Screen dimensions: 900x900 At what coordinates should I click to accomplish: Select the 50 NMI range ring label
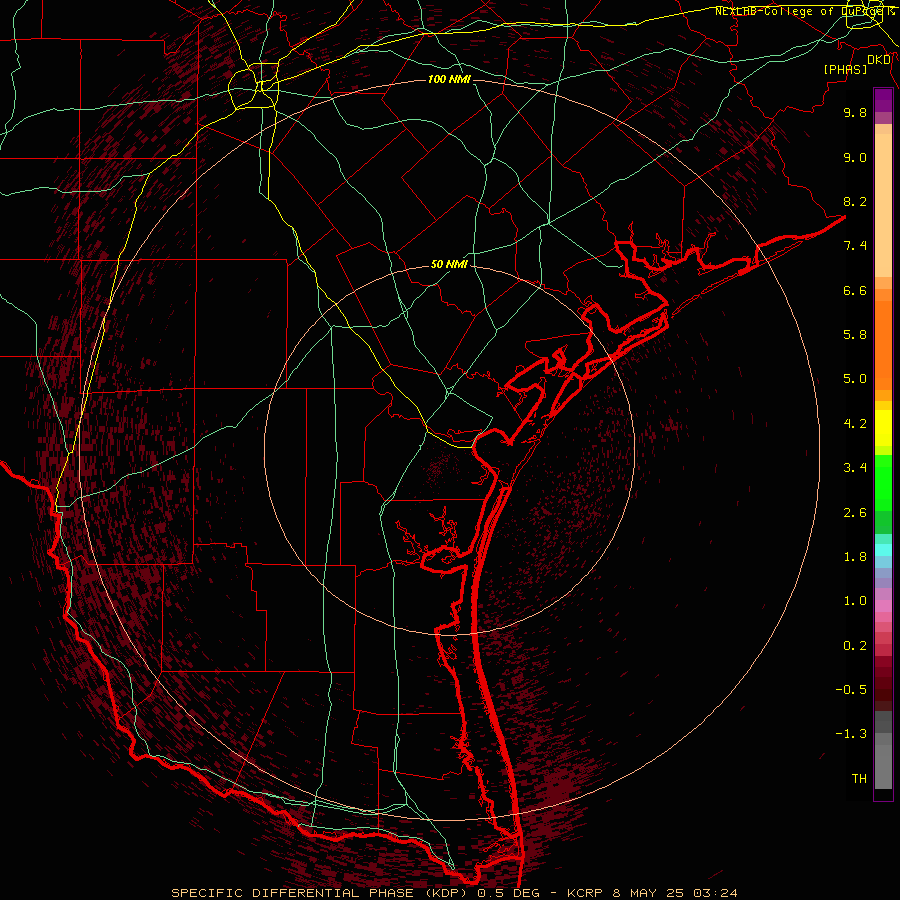[449, 264]
